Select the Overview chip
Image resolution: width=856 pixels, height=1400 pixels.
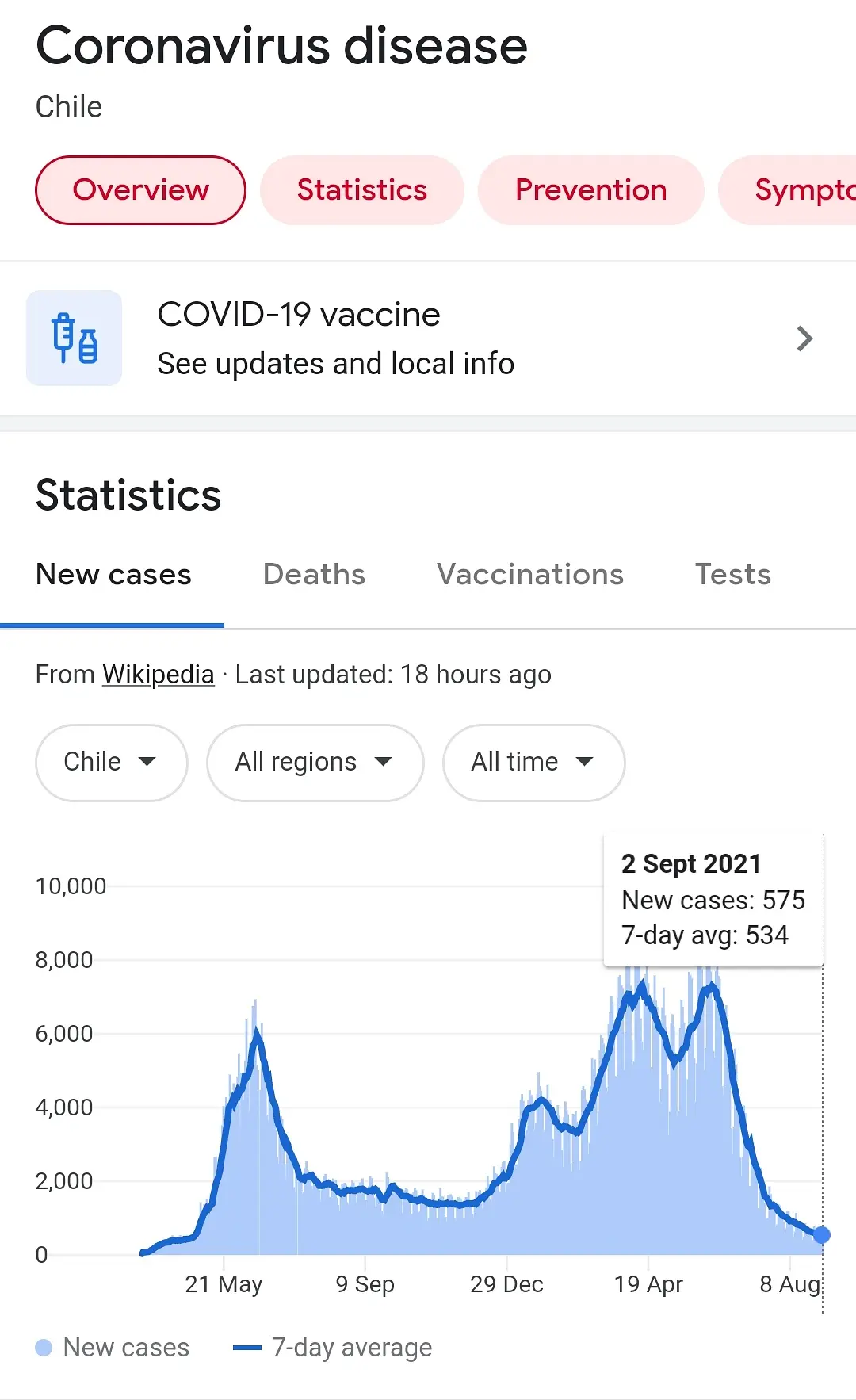coord(140,190)
